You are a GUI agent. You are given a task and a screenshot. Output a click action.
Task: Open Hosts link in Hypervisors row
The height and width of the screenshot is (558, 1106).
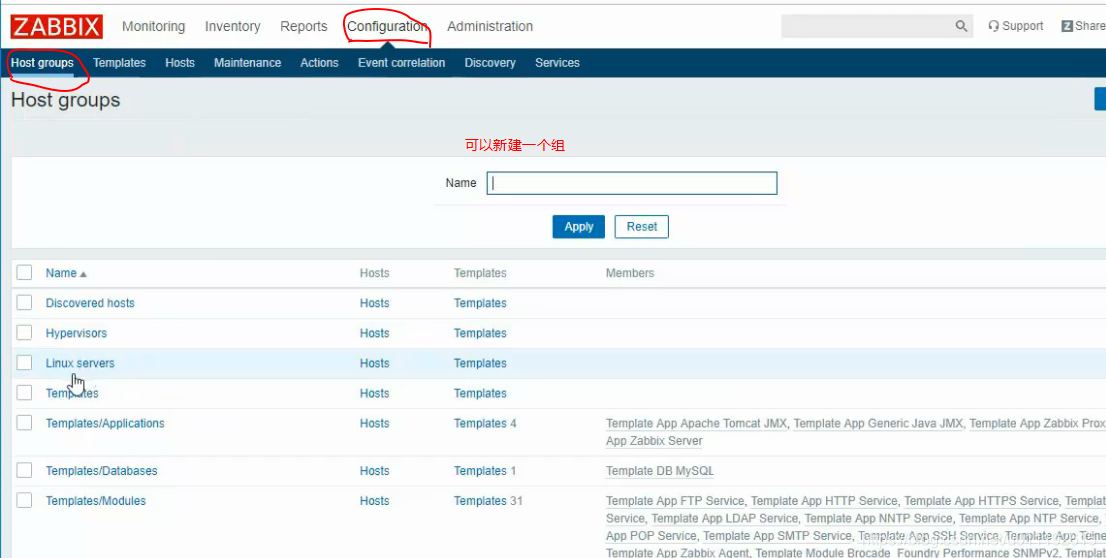[x=375, y=333]
